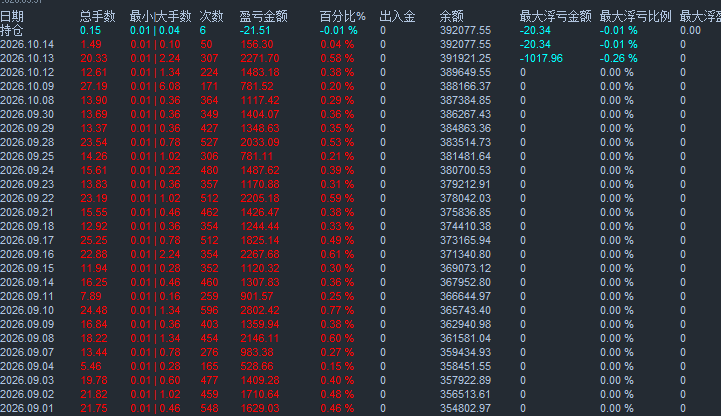Screen dimensions: 721x416
Task: Click the 百分比% column header
Action: 343,17
